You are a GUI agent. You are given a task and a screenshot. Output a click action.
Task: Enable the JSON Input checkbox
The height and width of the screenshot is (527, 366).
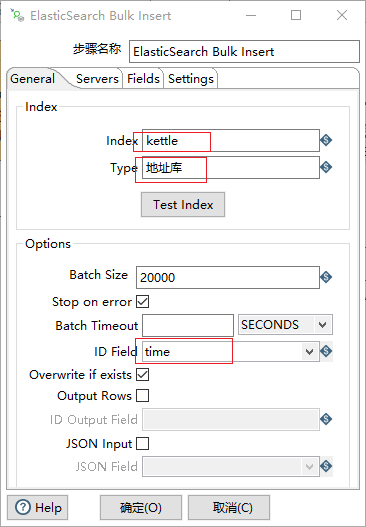point(143,444)
